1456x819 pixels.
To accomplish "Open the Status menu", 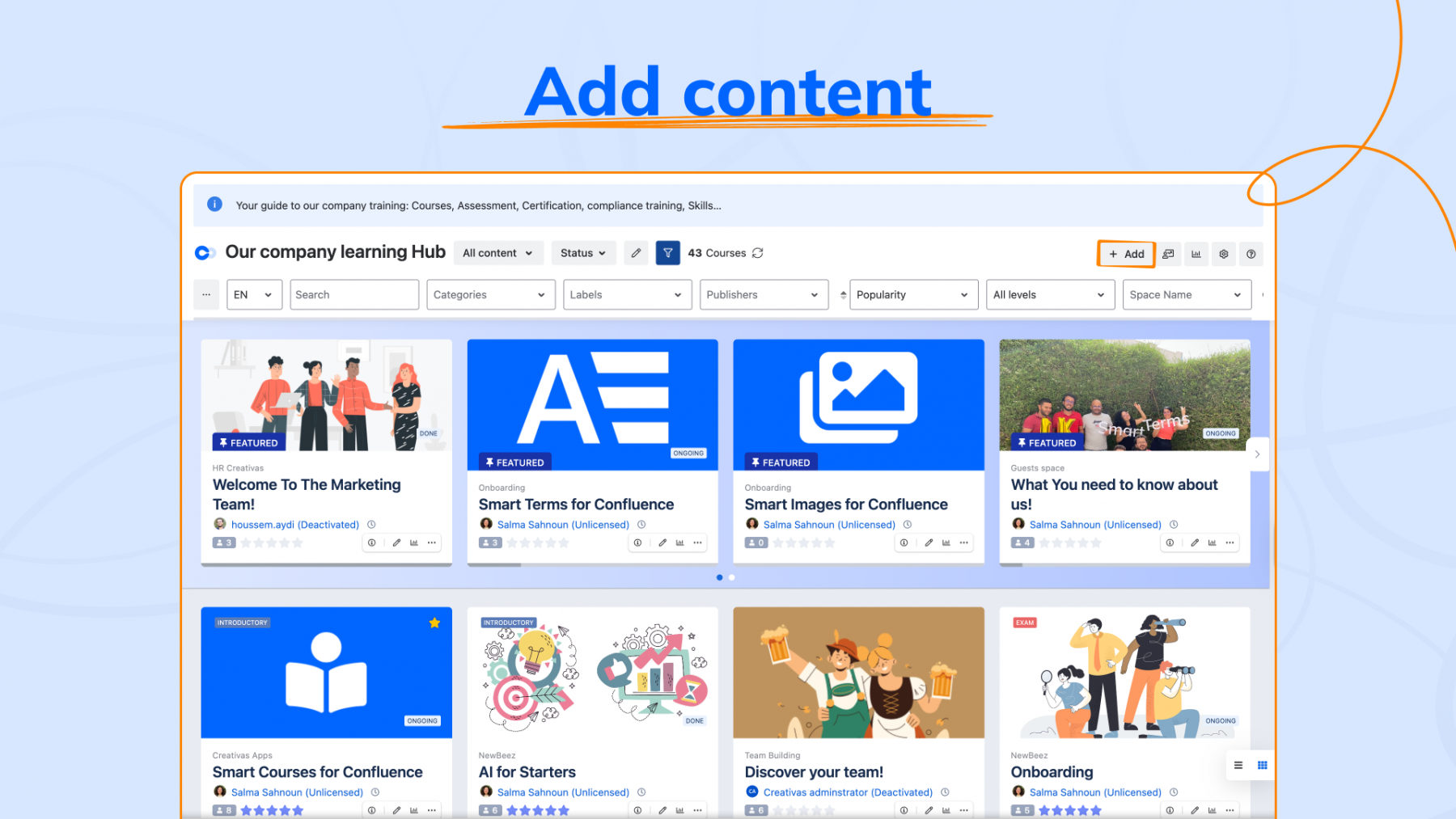I will (x=582, y=253).
